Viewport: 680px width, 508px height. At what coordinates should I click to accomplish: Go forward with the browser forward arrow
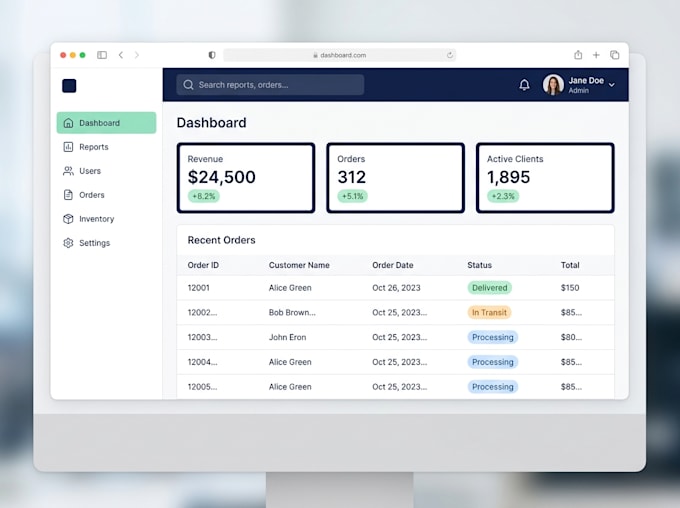click(137, 55)
